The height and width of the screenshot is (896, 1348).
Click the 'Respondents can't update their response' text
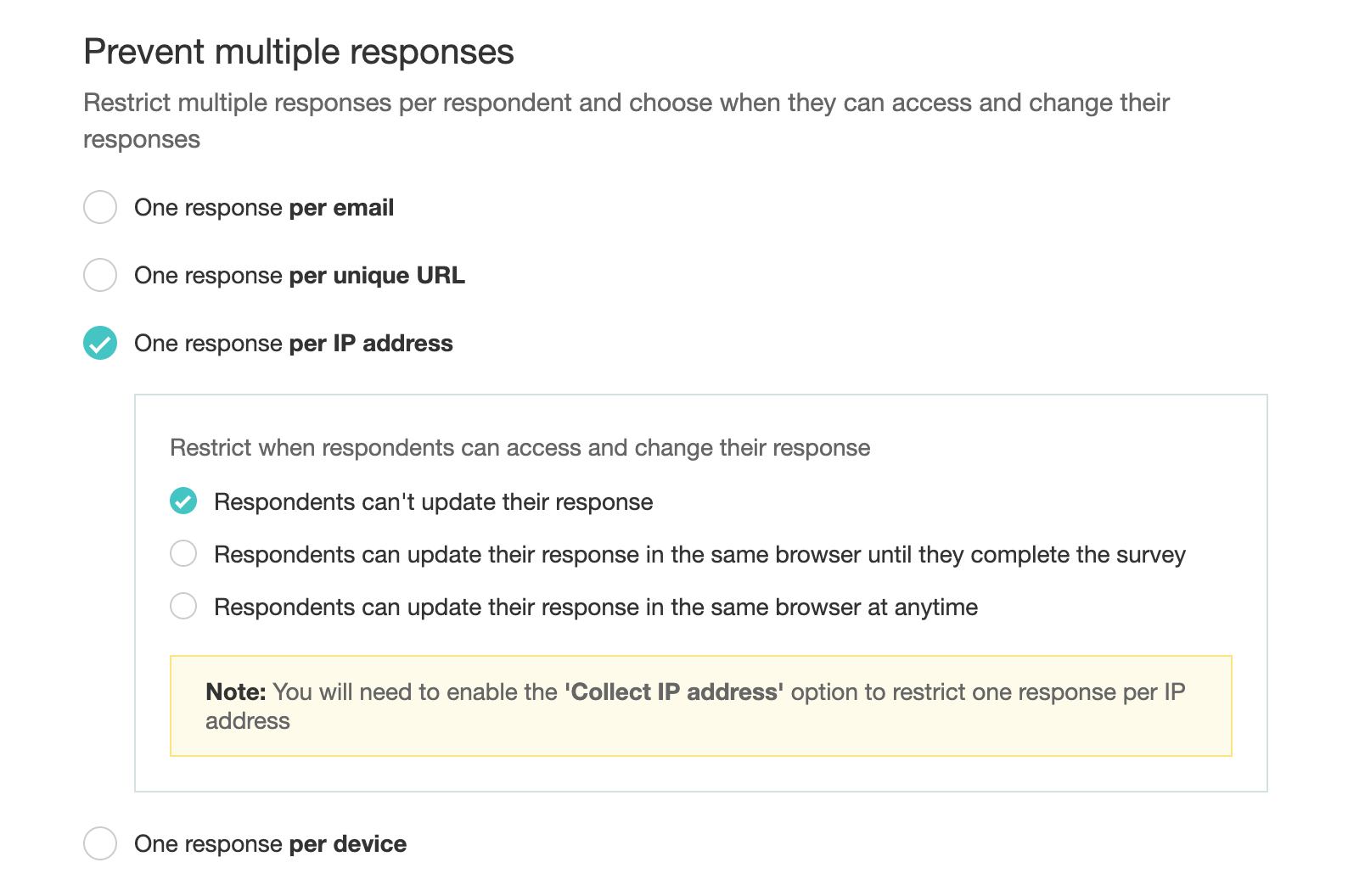[434, 502]
